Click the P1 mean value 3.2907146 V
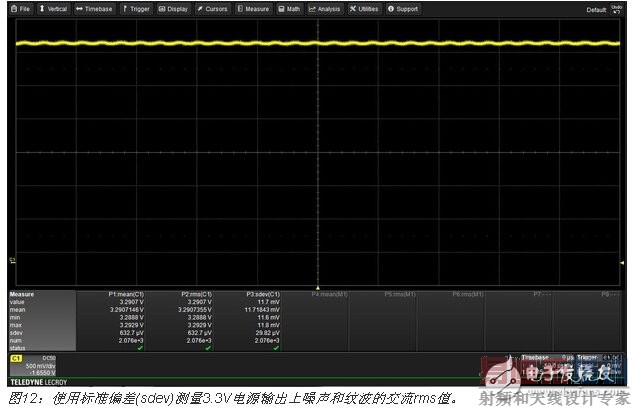 point(127,310)
